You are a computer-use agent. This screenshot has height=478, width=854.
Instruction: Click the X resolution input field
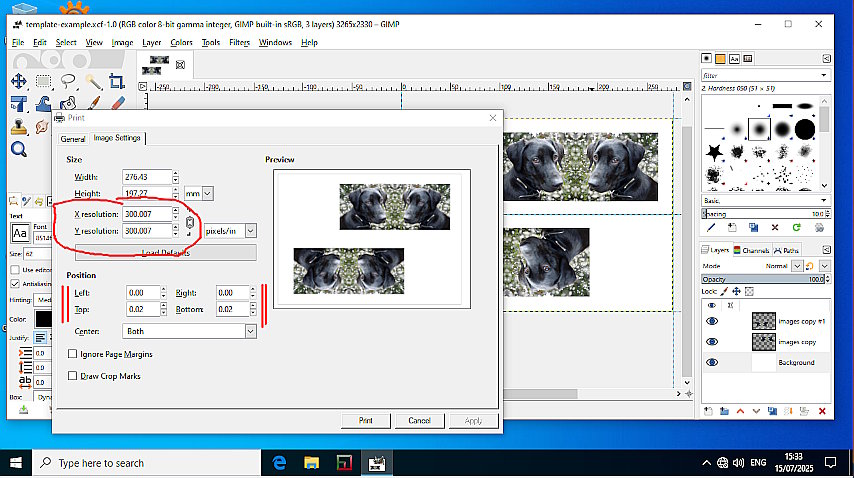147,214
